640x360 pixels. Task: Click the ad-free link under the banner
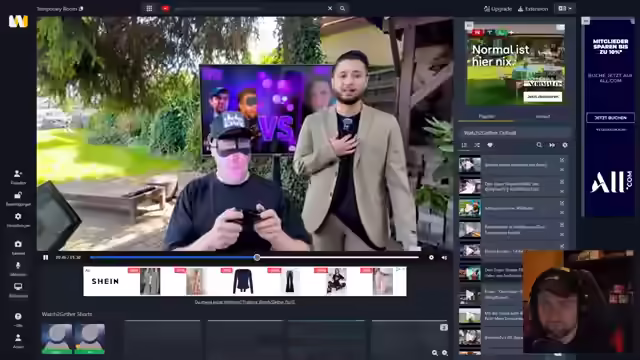[245, 302]
